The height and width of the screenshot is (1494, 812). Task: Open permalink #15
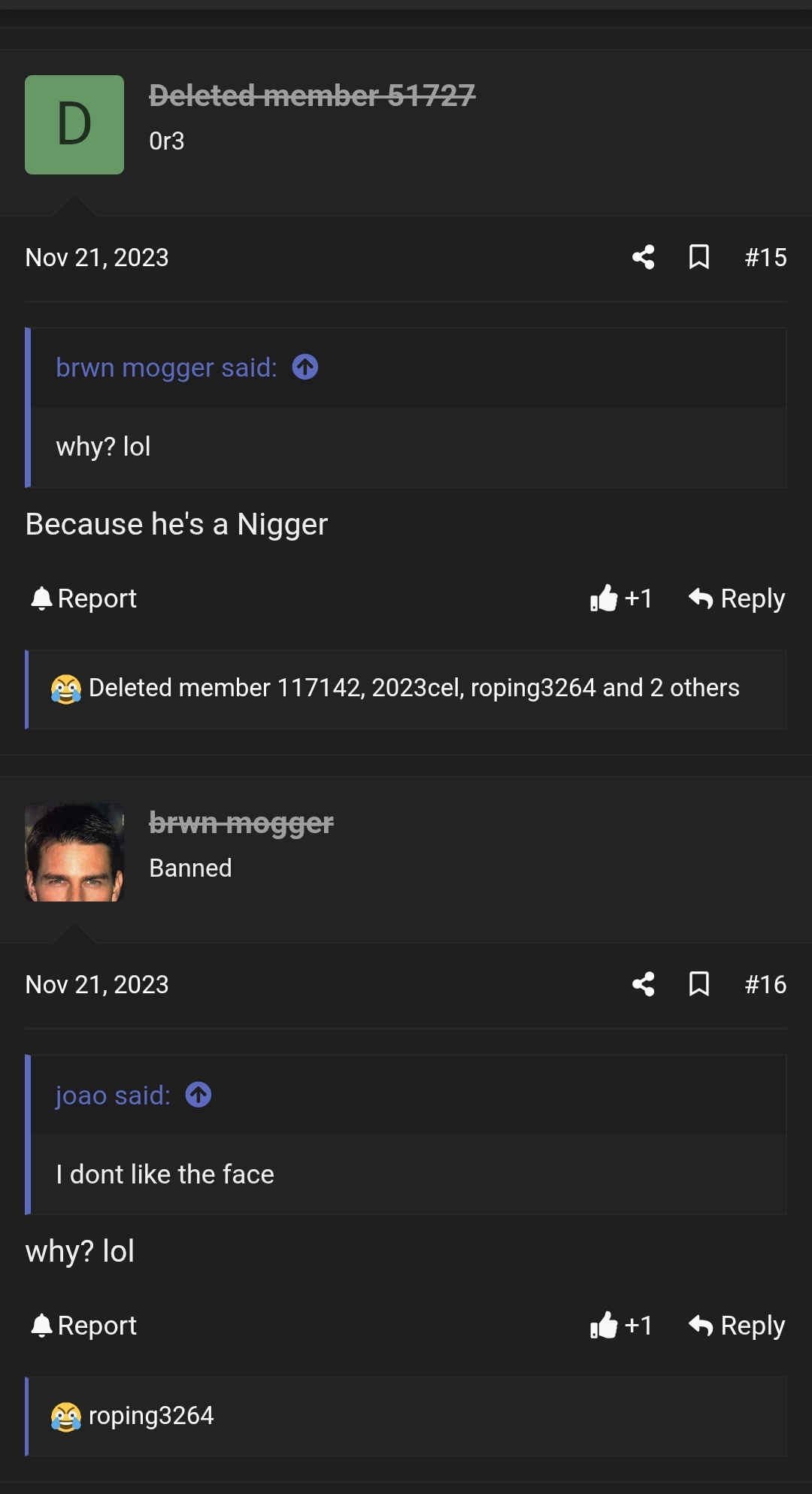[x=765, y=257]
